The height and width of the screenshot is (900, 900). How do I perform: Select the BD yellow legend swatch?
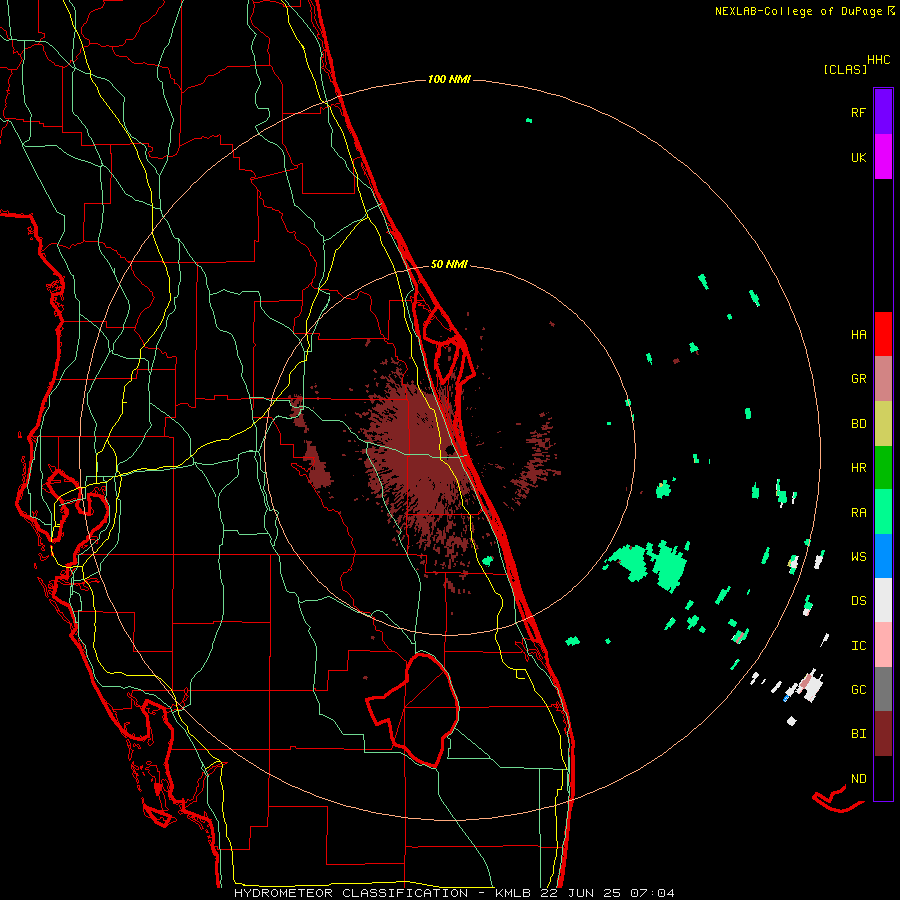[x=883, y=424]
